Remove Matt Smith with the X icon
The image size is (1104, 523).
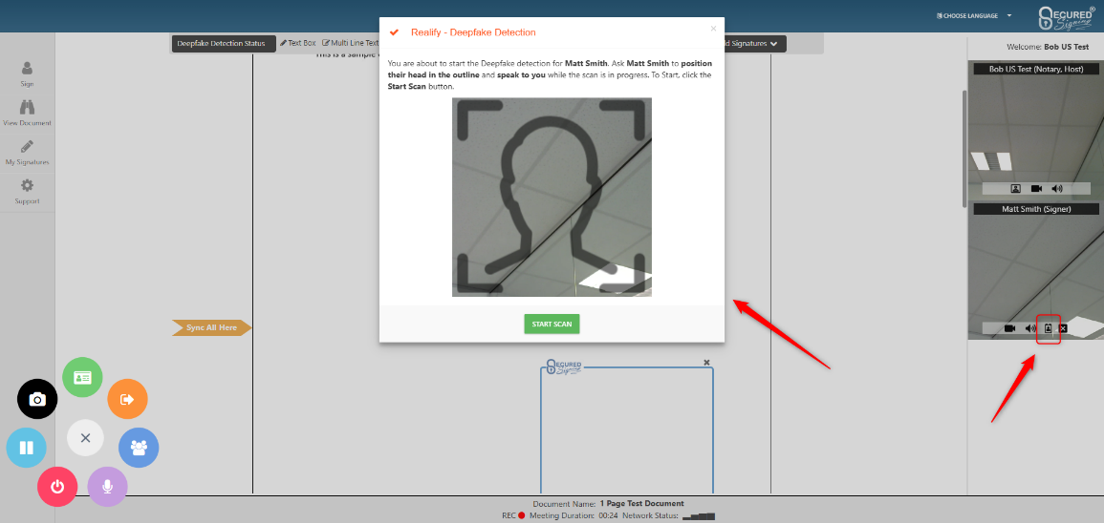[1063, 328]
